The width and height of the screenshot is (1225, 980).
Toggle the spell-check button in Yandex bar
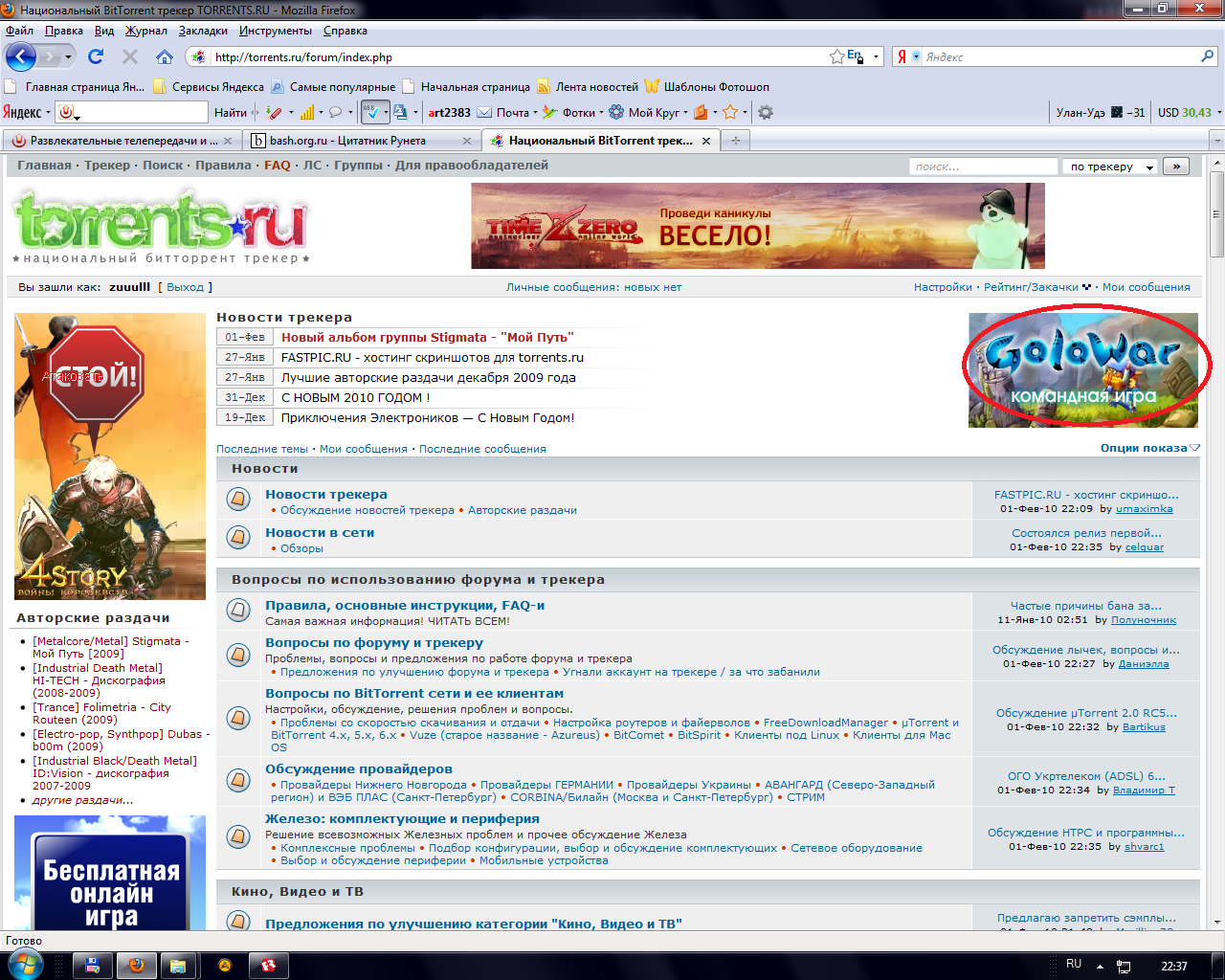pos(374,112)
